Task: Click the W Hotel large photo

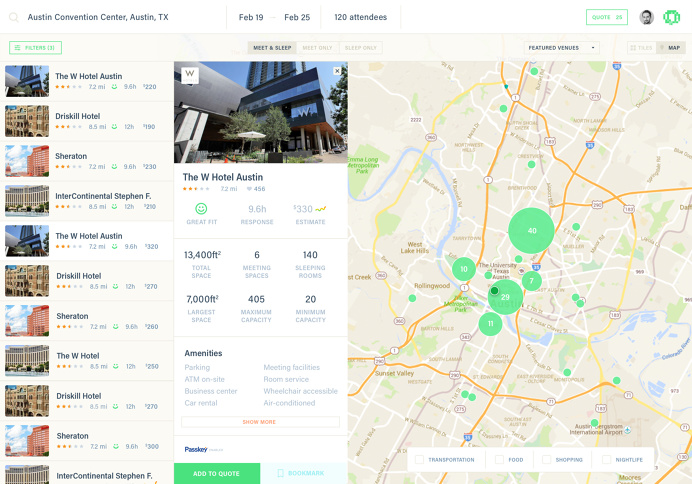Action: coord(261,113)
